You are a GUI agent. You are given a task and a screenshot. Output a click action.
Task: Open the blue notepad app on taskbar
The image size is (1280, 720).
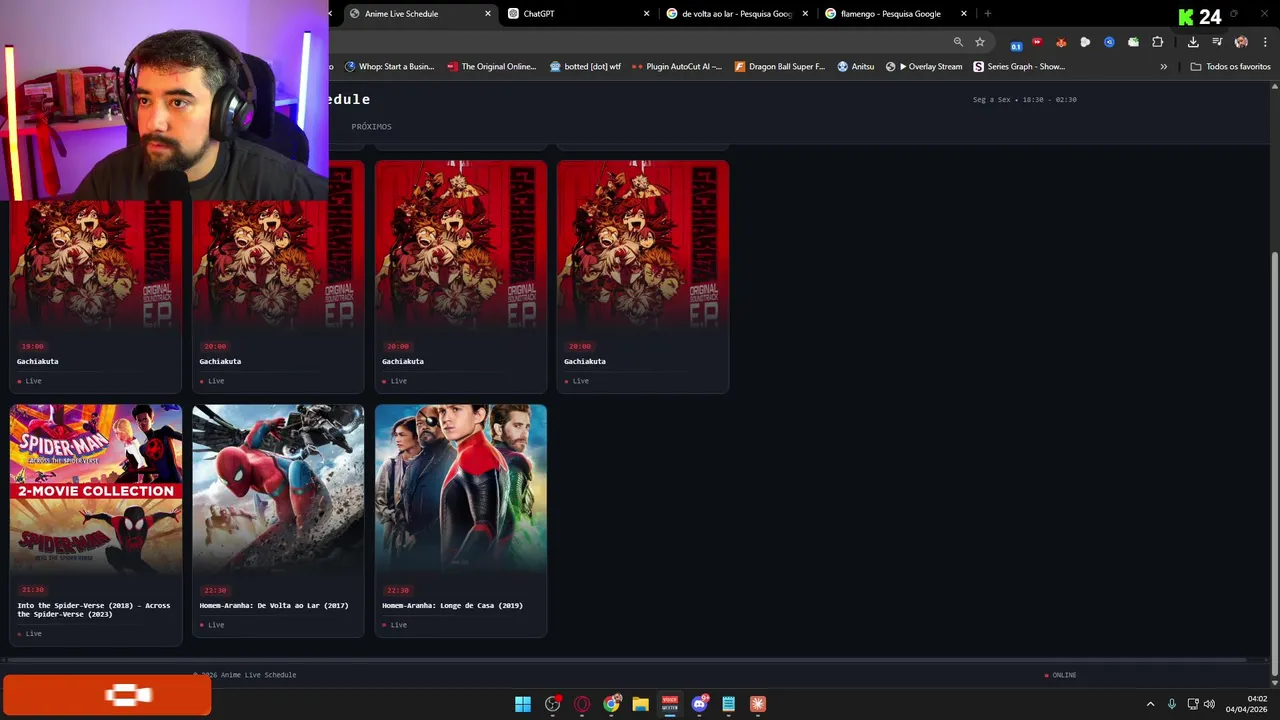[x=728, y=704]
